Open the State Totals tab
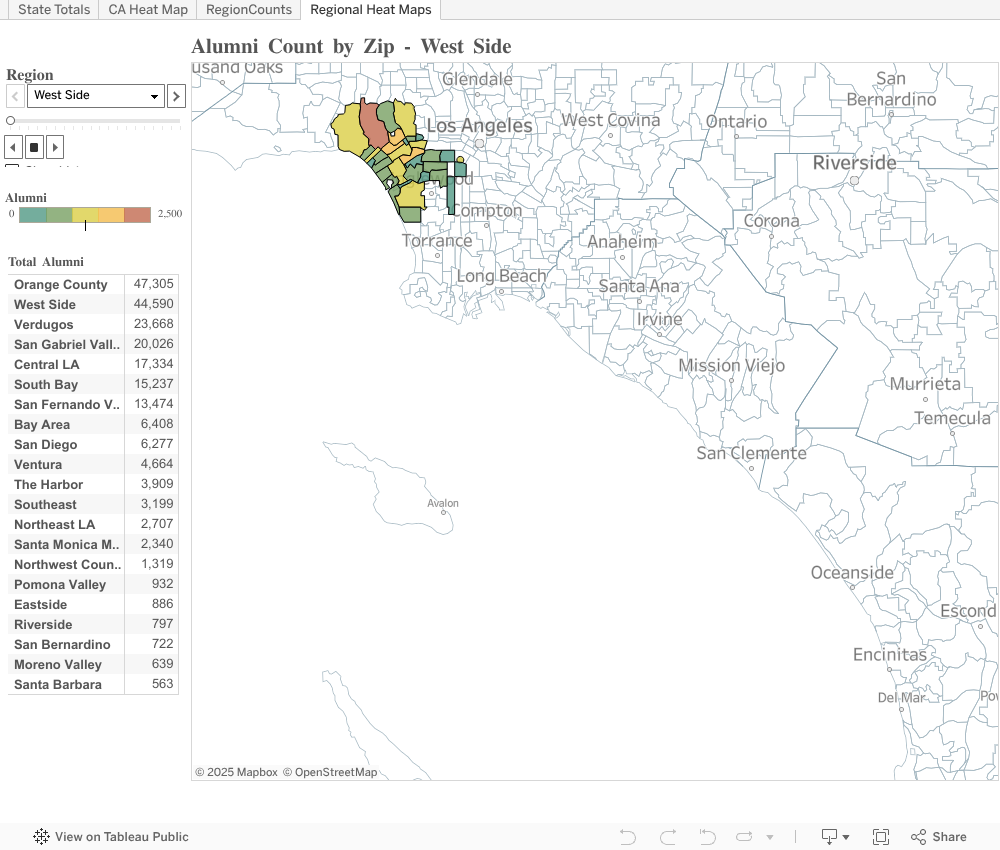The width and height of the screenshot is (1000, 850). click(x=54, y=10)
